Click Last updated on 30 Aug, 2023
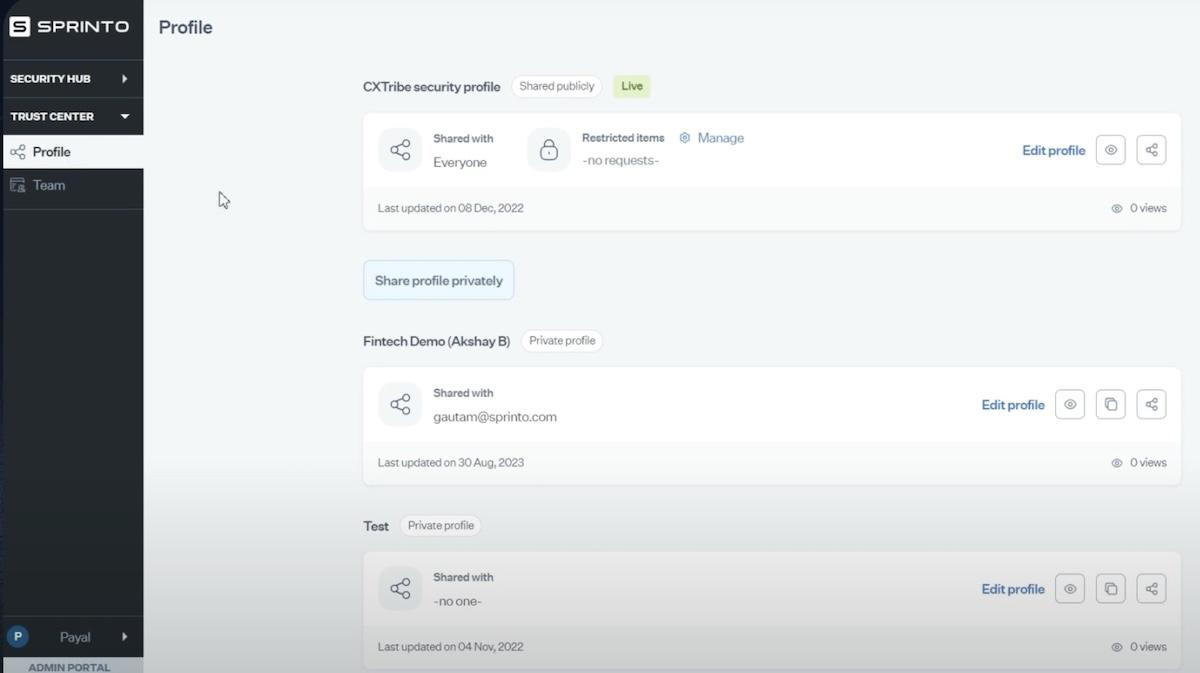Screen dimensions: 1200x673 [451, 462]
